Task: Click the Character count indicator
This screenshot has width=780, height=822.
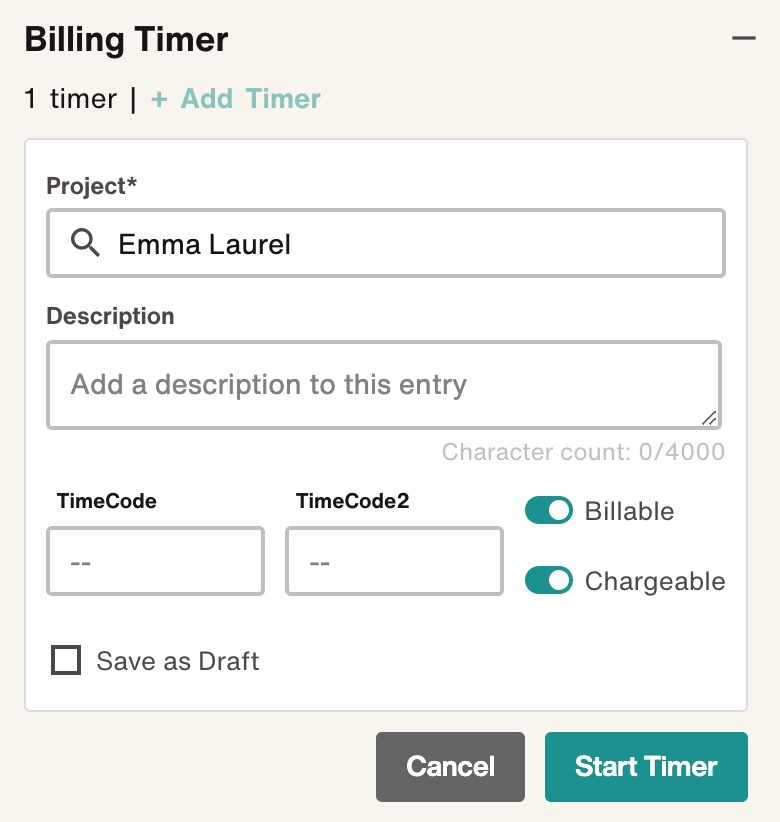Action: coord(583,451)
